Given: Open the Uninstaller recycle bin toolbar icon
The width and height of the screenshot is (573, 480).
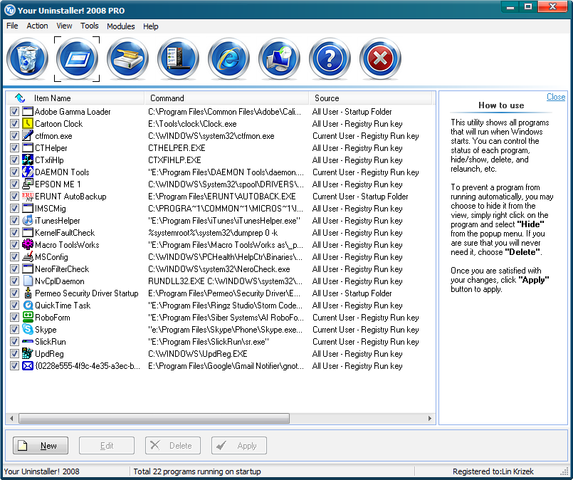Looking at the screenshot, I should point(27,59).
